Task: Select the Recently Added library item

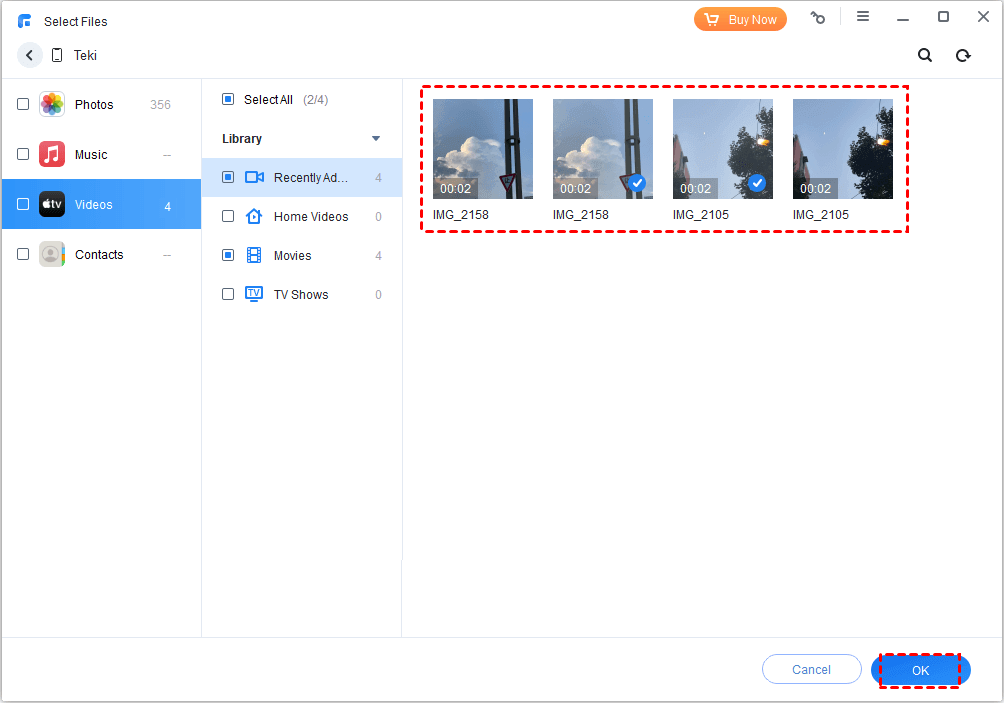Action: [310, 177]
